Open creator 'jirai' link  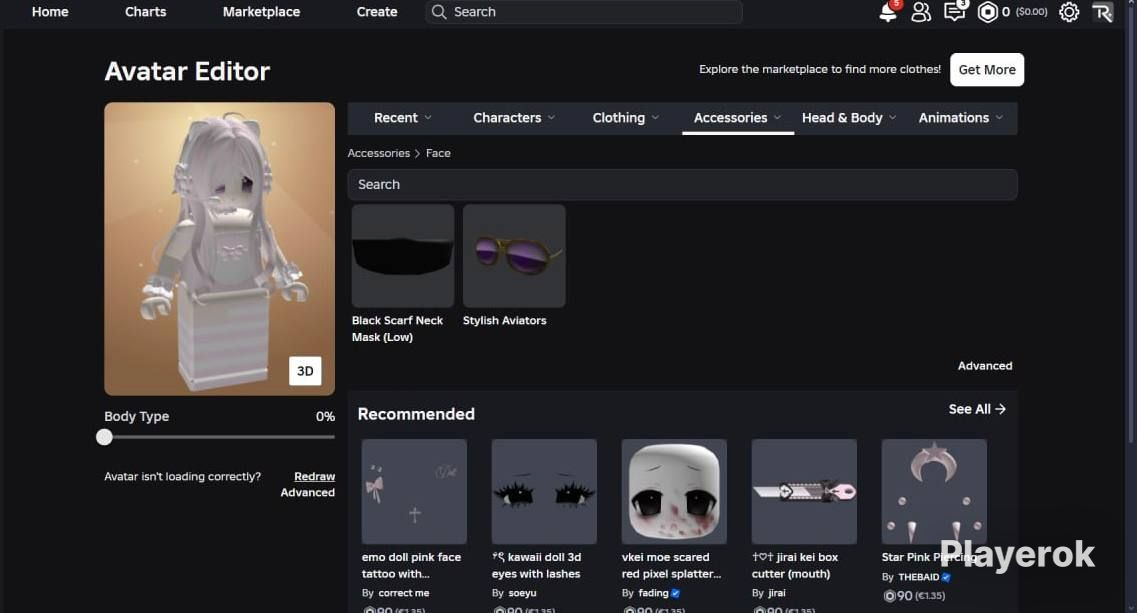pyautogui.click(x=777, y=593)
